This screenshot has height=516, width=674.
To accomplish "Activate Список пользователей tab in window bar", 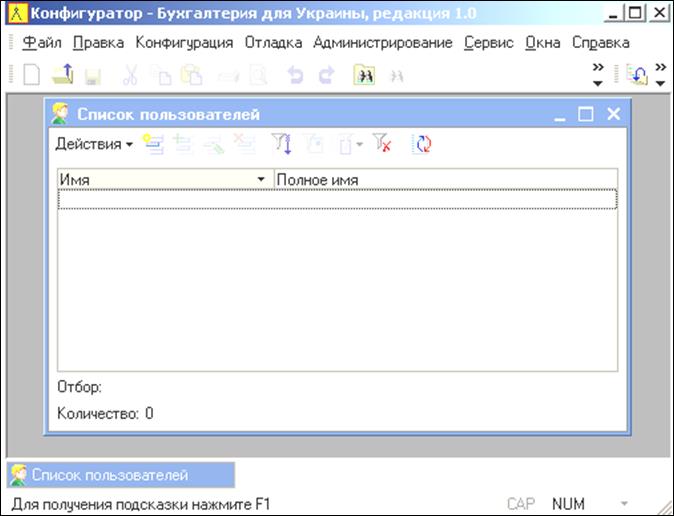I will coord(121,475).
